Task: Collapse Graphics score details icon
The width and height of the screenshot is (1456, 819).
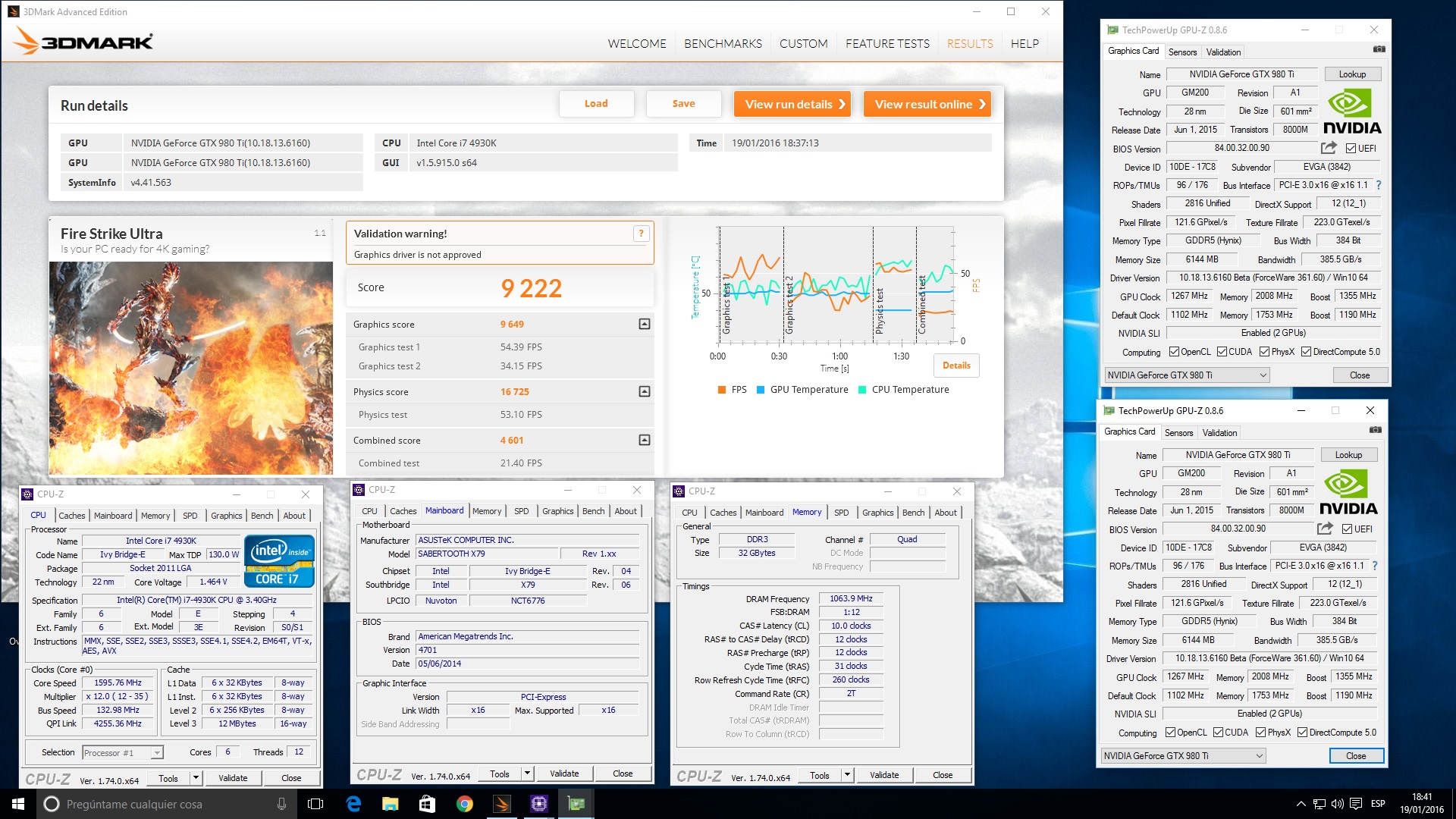Action: (644, 324)
